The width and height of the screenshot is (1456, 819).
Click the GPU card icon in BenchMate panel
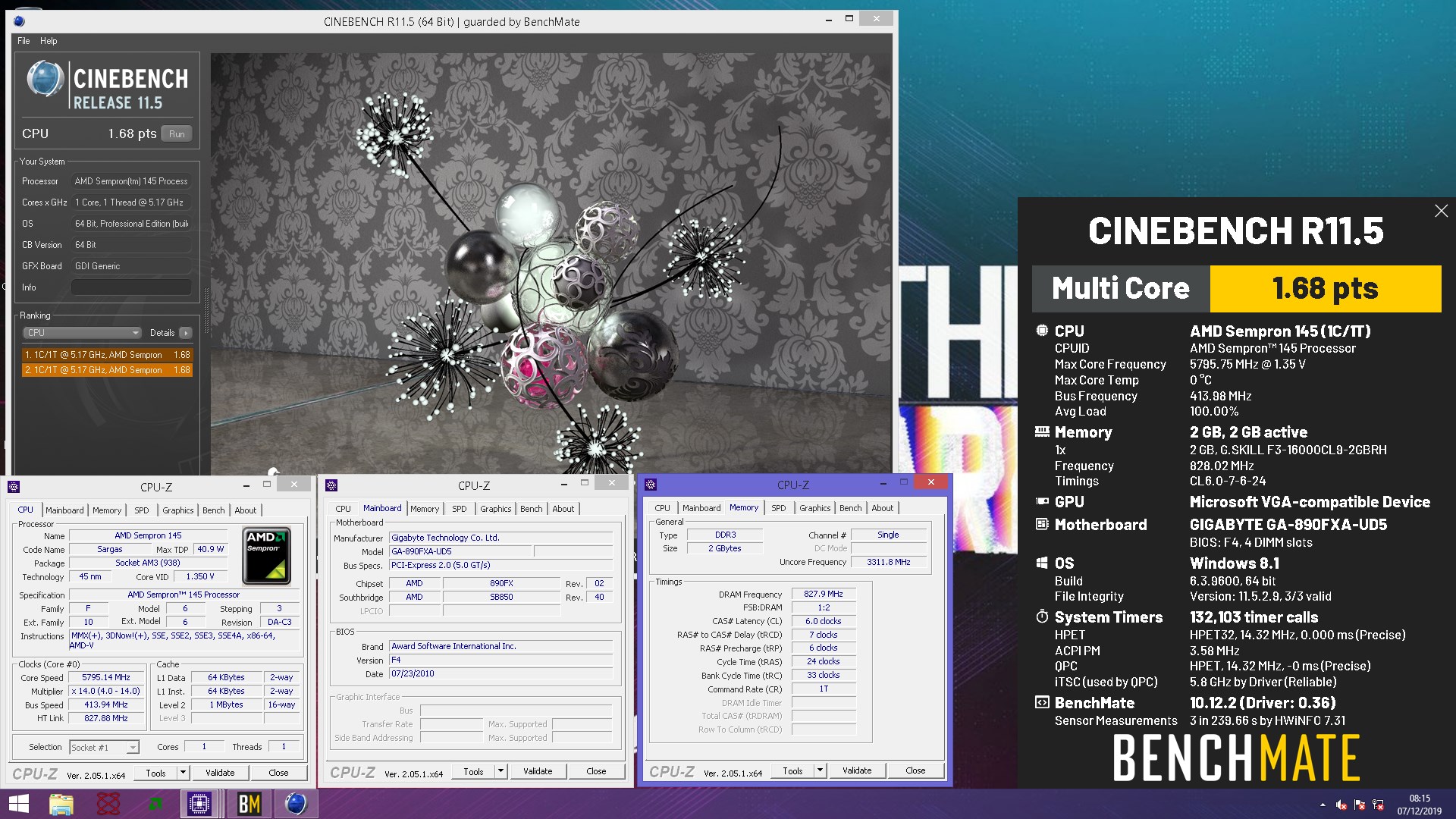[1042, 501]
